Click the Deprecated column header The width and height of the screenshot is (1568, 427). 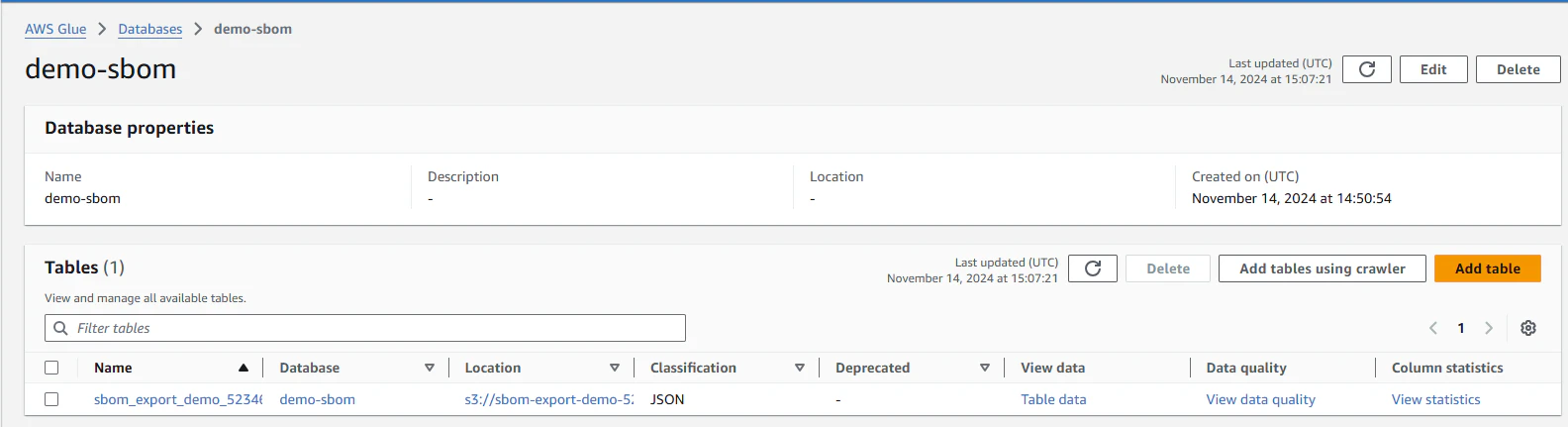pos(872,368)
